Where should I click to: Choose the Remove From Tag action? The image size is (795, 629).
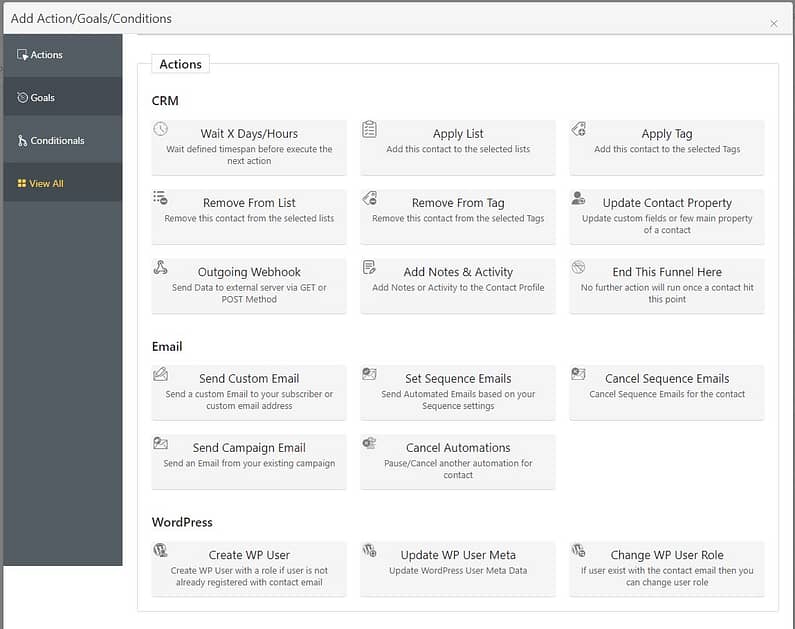coord(458,217)
